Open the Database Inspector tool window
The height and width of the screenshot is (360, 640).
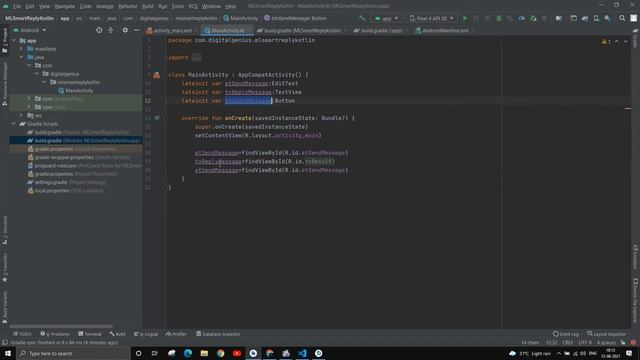pyautogui.click(x=218, y=334)
